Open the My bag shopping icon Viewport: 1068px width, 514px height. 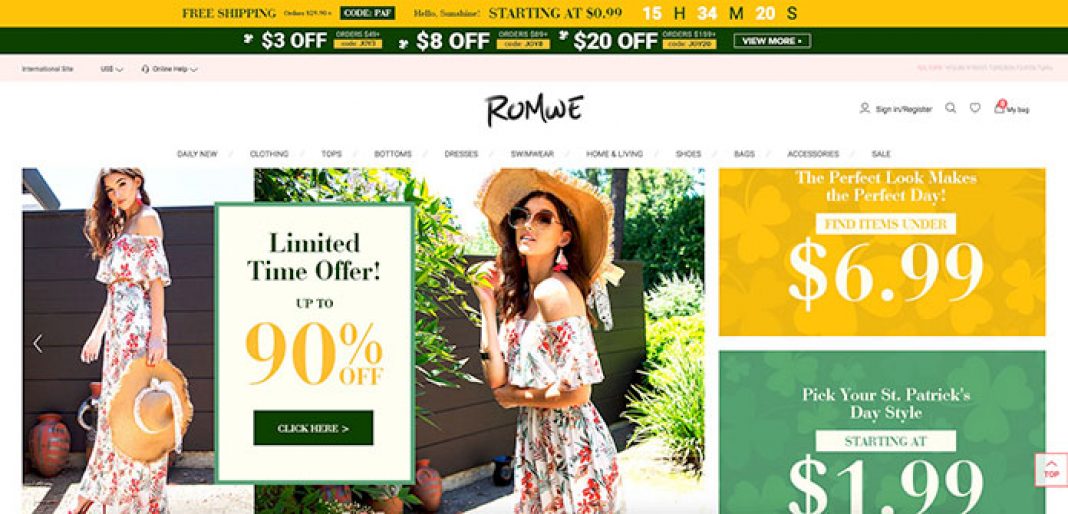(999, 107)
